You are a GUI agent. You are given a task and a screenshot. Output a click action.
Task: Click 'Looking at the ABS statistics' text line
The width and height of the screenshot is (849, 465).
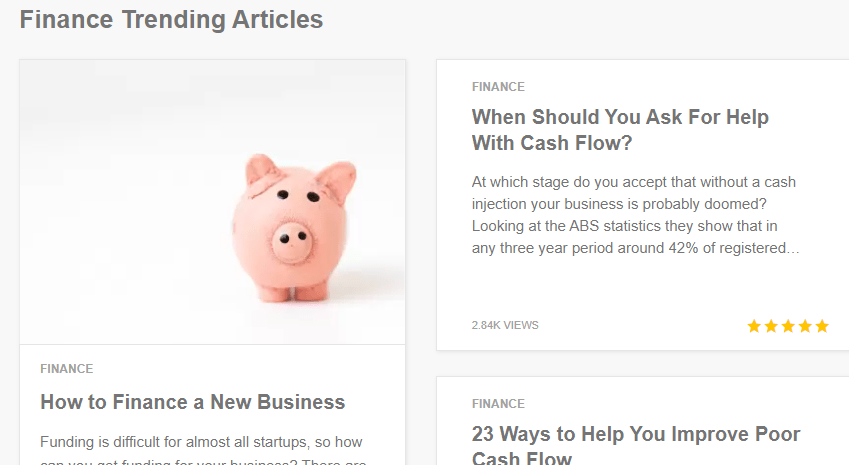pyautogui.click(x=624, y=226)
